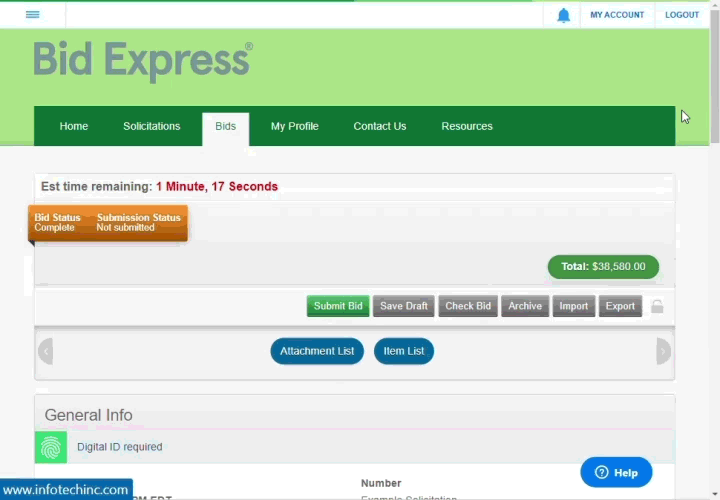
Task: Open the Help chat button
Action: (616, 472)
